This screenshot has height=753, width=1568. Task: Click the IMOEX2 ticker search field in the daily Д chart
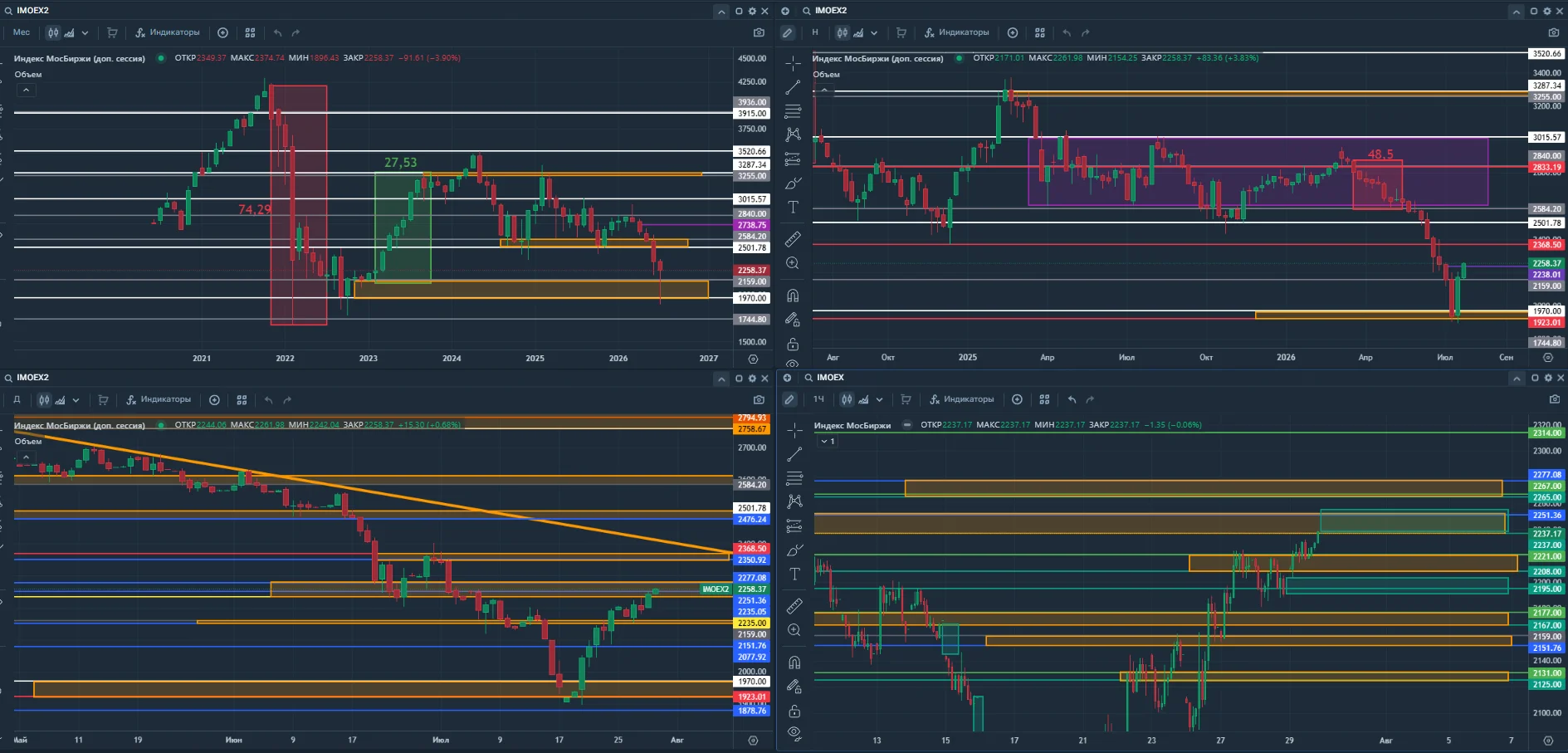tap(32, 378)
